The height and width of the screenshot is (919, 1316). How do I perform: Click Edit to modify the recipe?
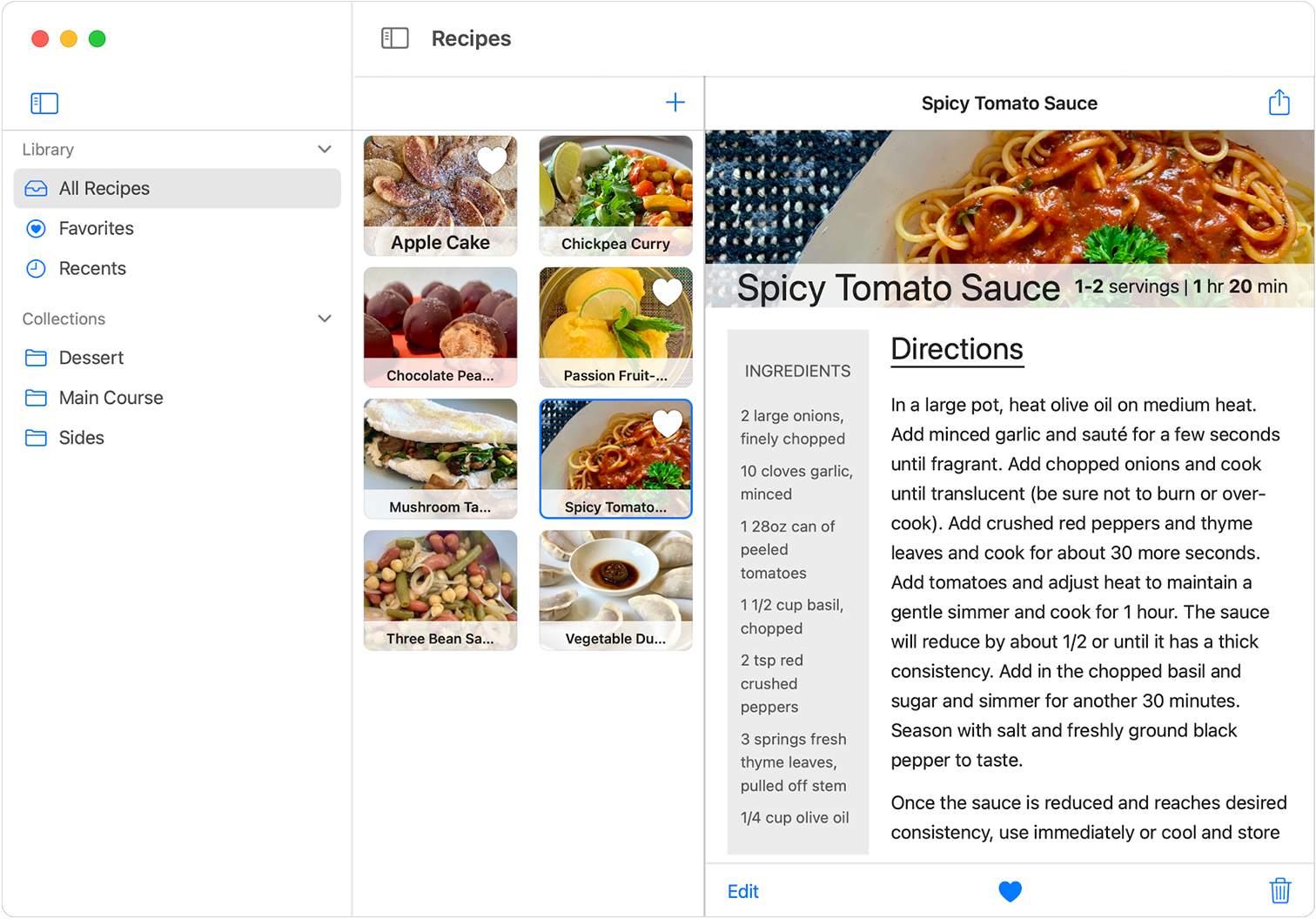click(x=742, y=890)
